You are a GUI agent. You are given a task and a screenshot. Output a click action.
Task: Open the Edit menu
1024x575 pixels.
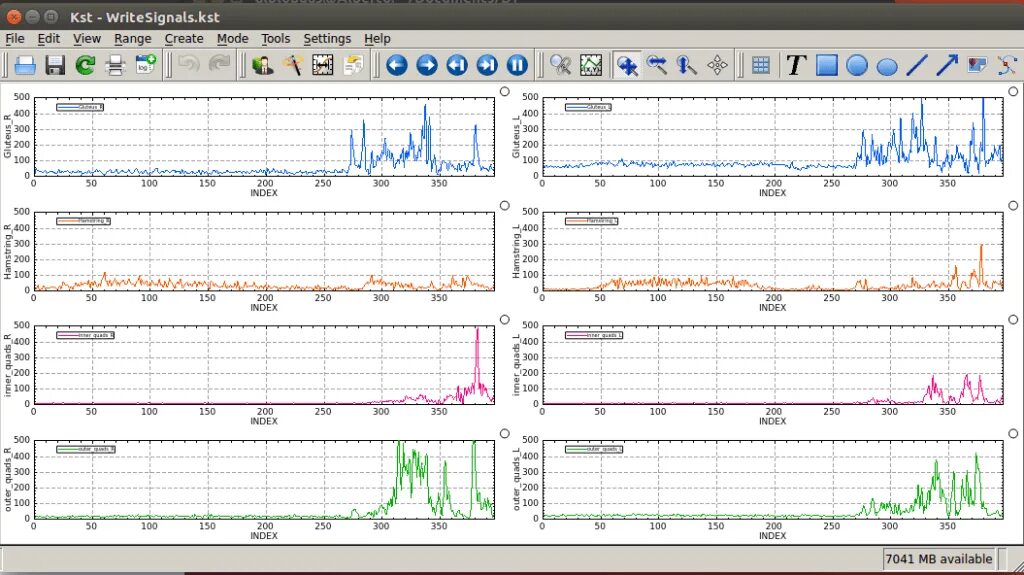[48, 39]
